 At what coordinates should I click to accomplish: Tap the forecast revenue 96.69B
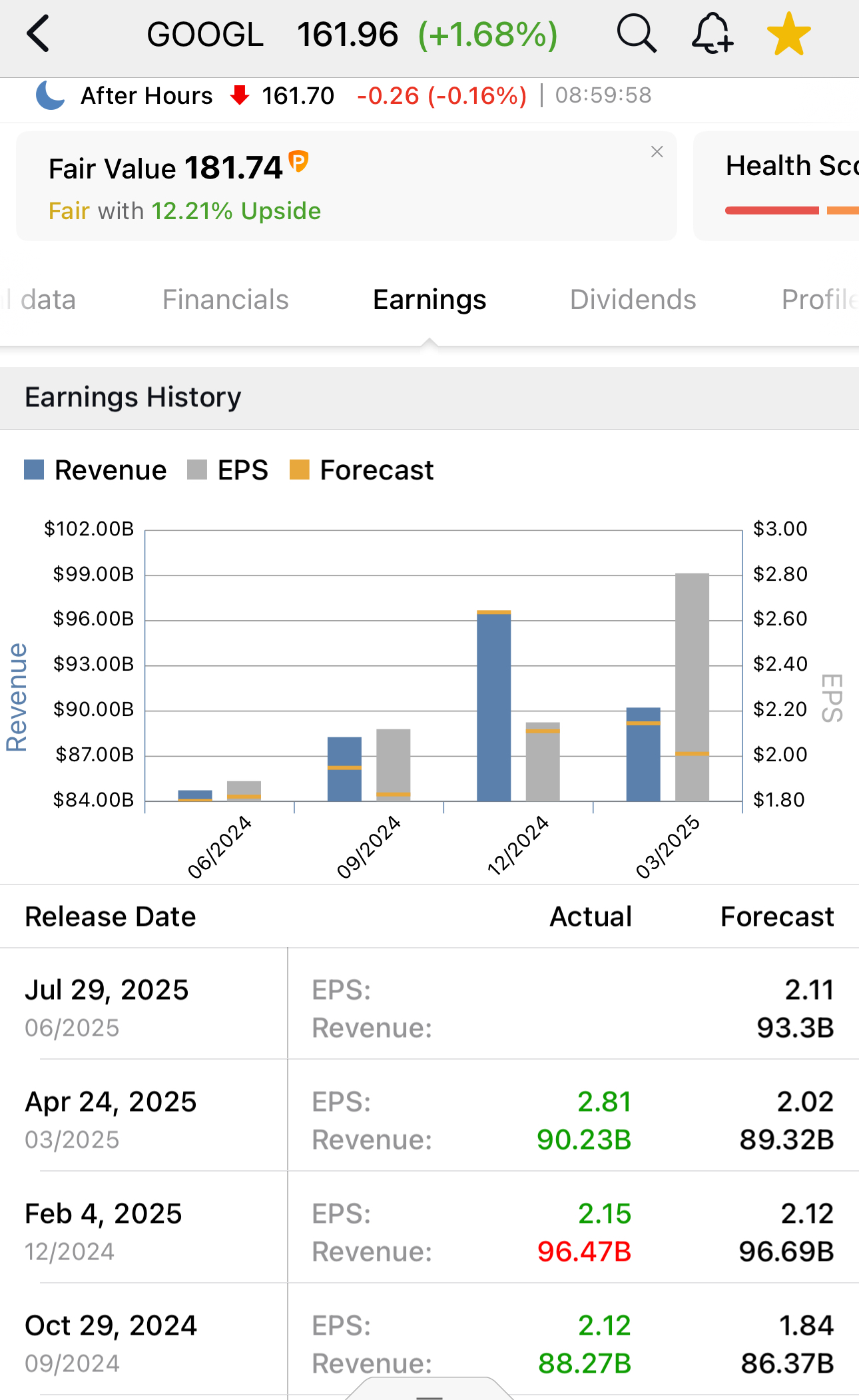coord(786,1251)
